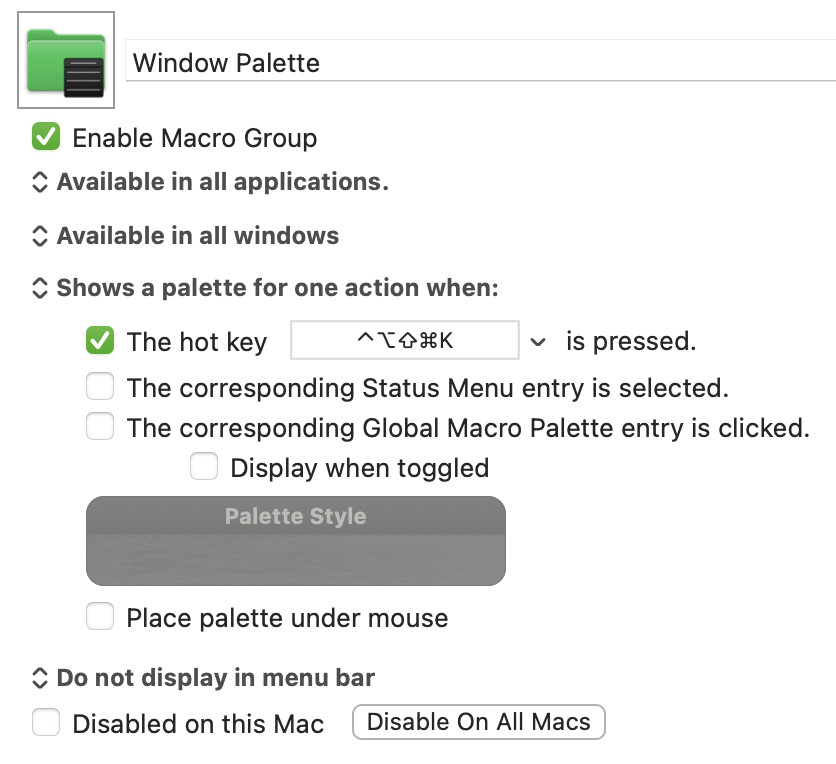Enable Display when toggled

(204, 467)
